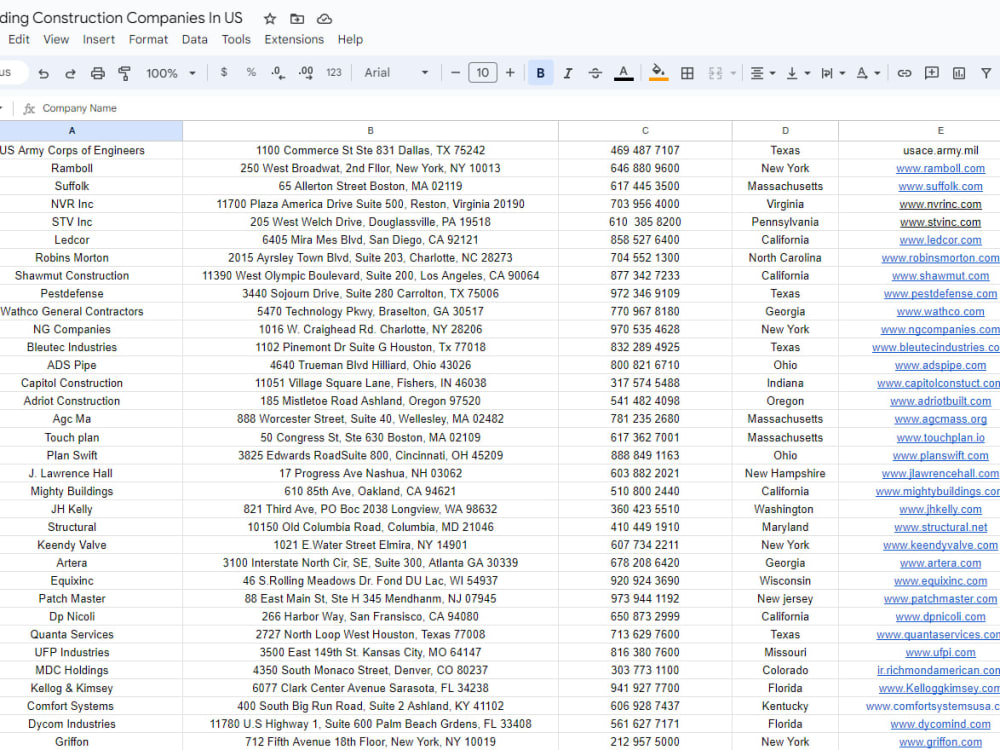Increase the font size
Viewport: 1000px width, 750px height.
[x=510, y=73]
